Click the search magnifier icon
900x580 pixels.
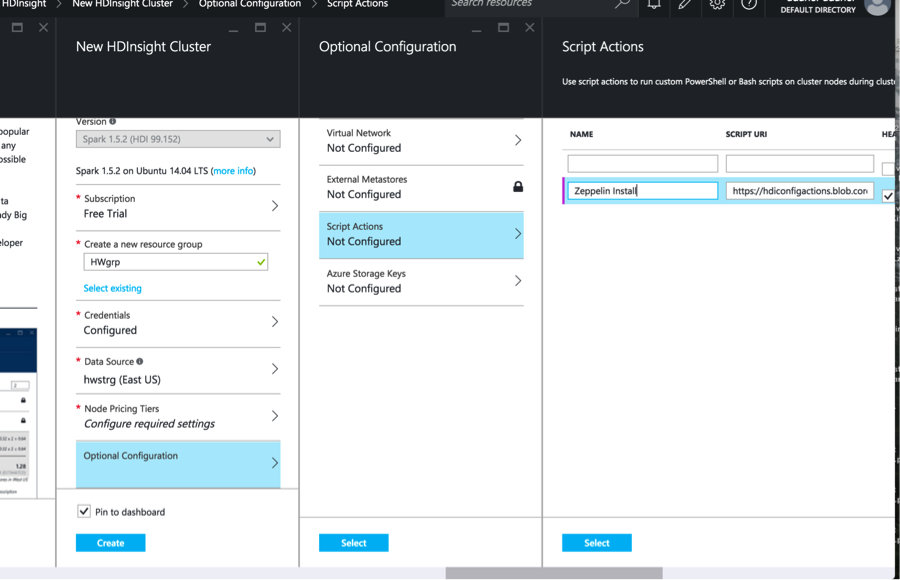[622, 5]
